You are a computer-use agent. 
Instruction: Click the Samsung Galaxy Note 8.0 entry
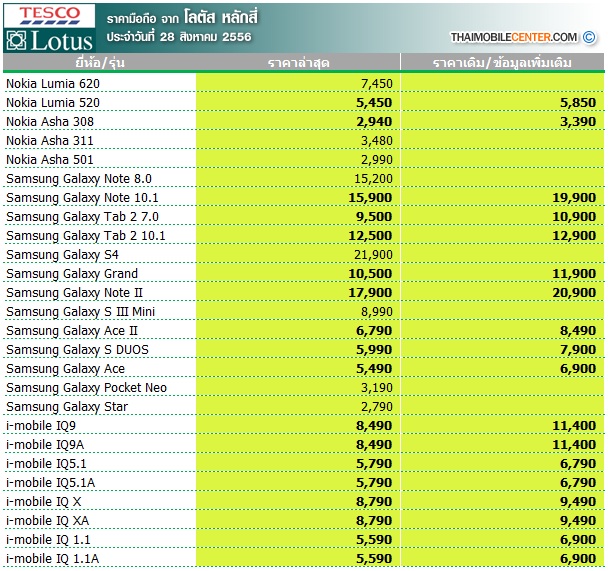(x=79, y=179)
